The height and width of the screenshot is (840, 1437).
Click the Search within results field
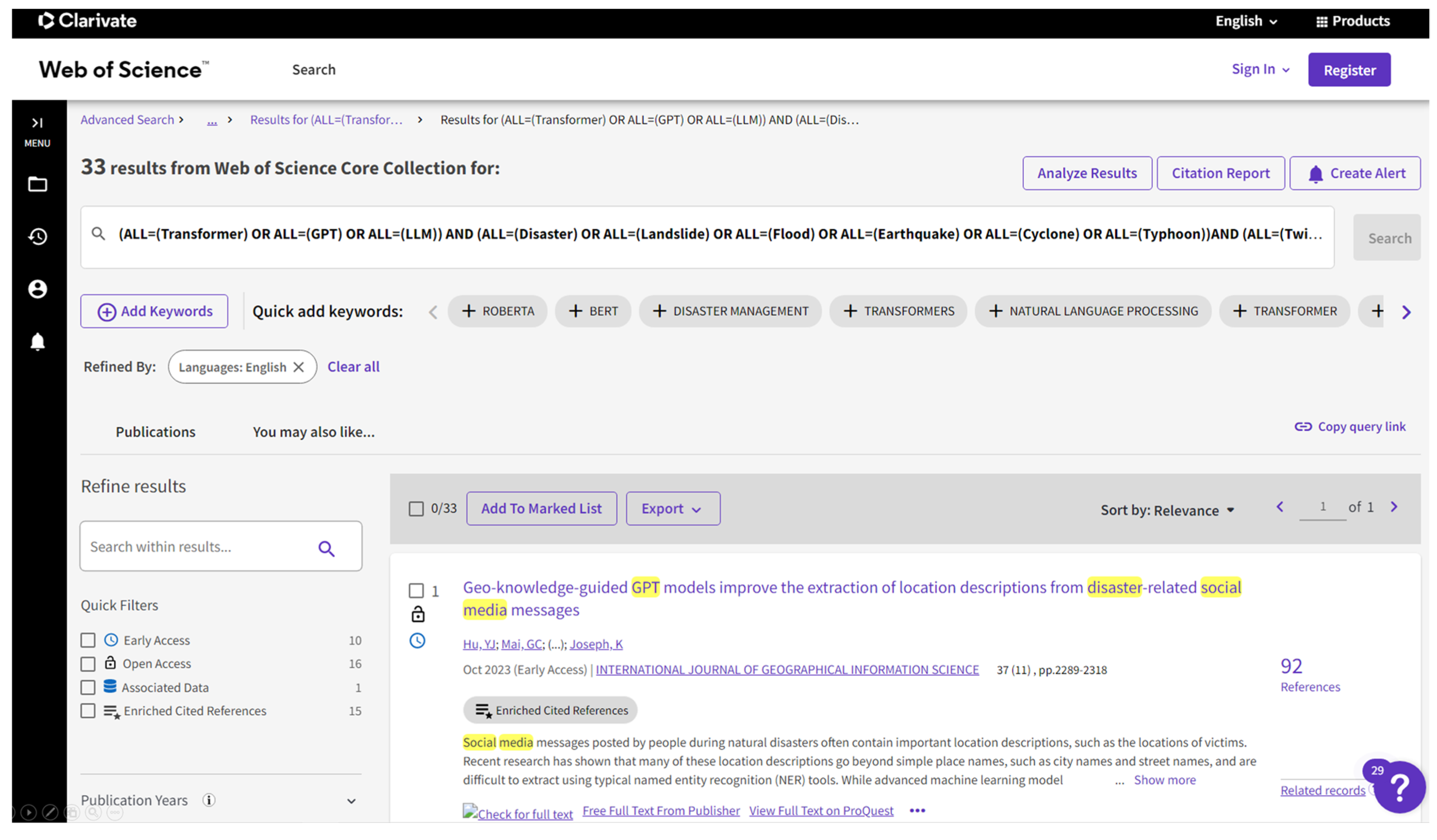click(x=197, y=547)
